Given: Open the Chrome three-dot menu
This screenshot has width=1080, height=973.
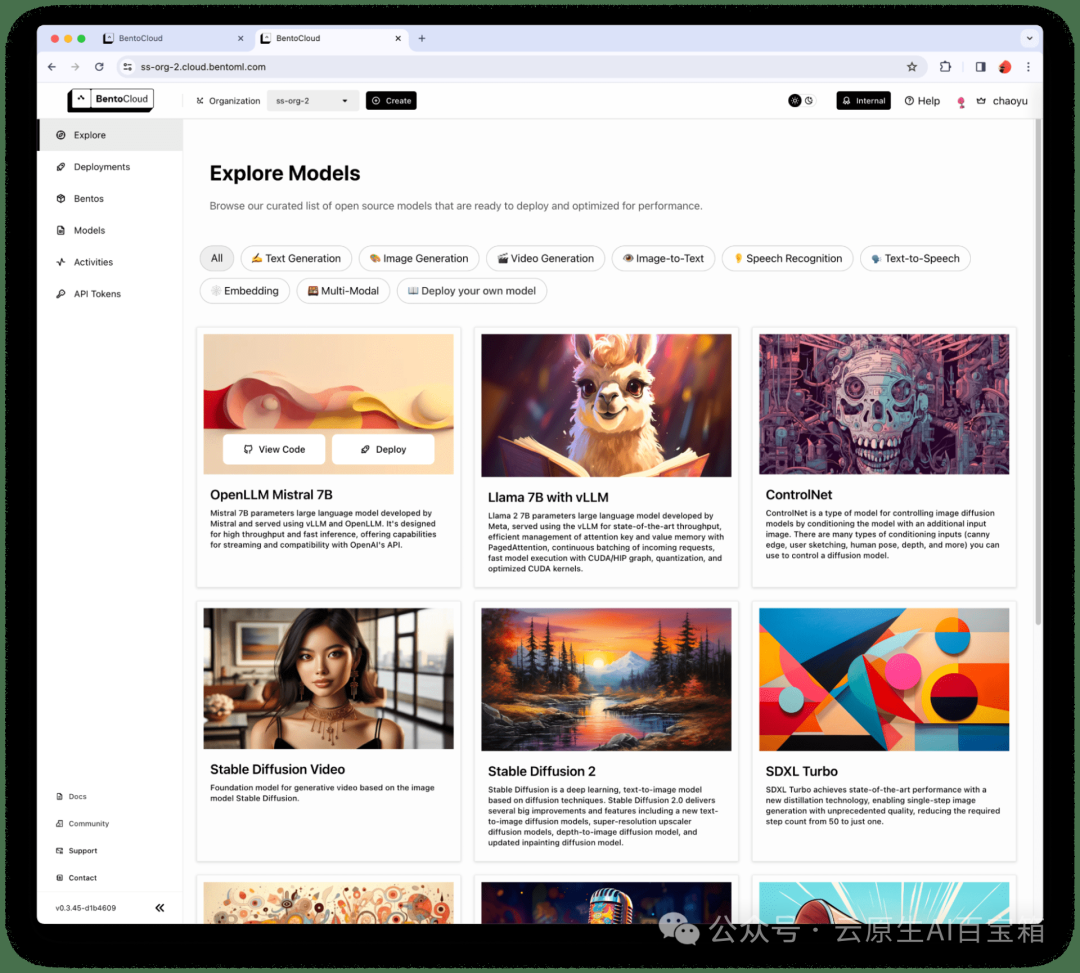Looking at the screenshot, I should point(1028,67).
